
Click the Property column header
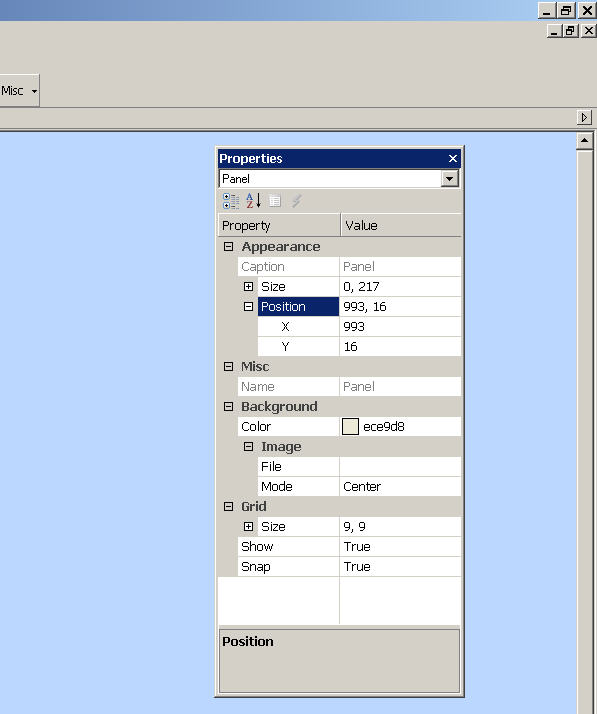click(279, 225)
